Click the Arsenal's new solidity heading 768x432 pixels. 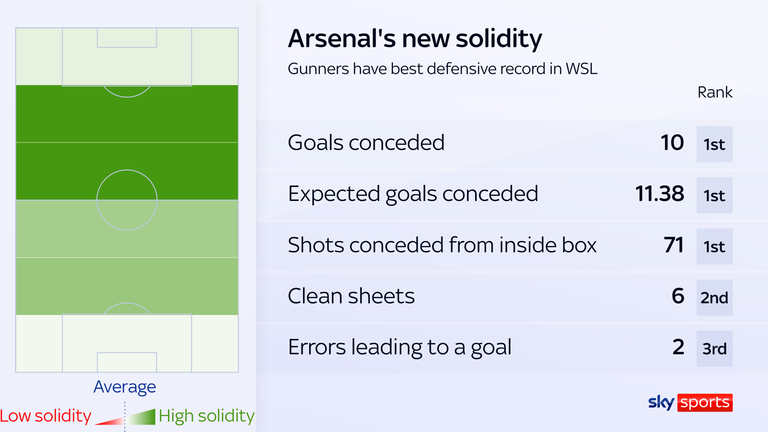coord(415,39)
